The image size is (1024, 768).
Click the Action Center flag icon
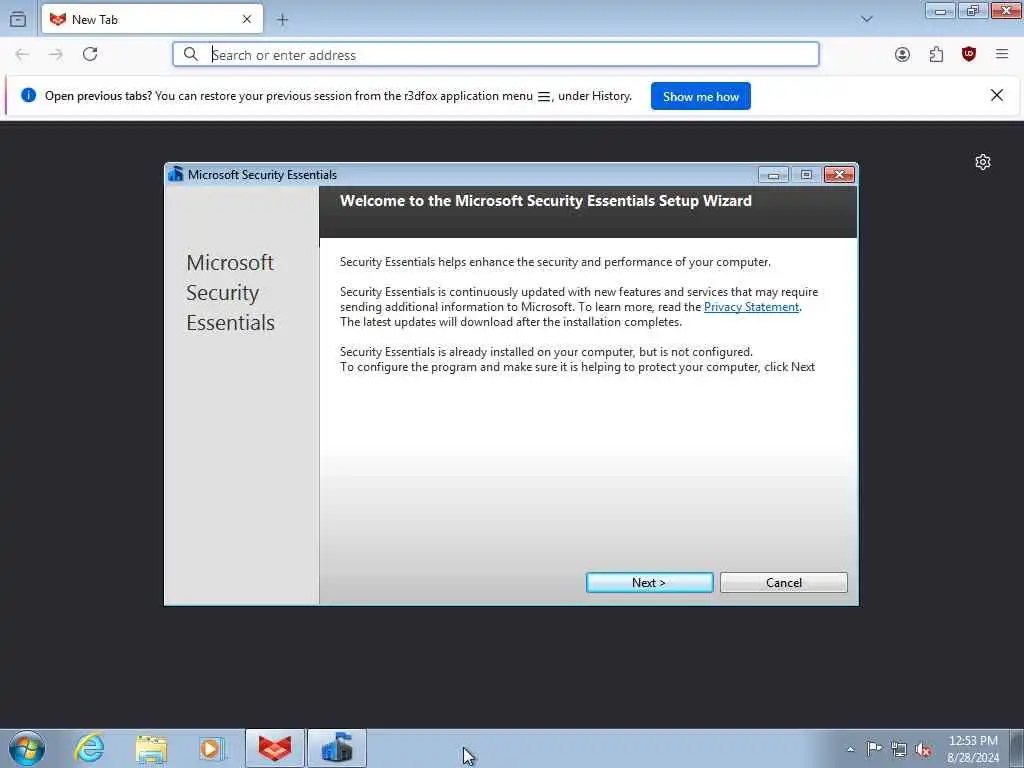pyautogui.click(x=874, y=748)
